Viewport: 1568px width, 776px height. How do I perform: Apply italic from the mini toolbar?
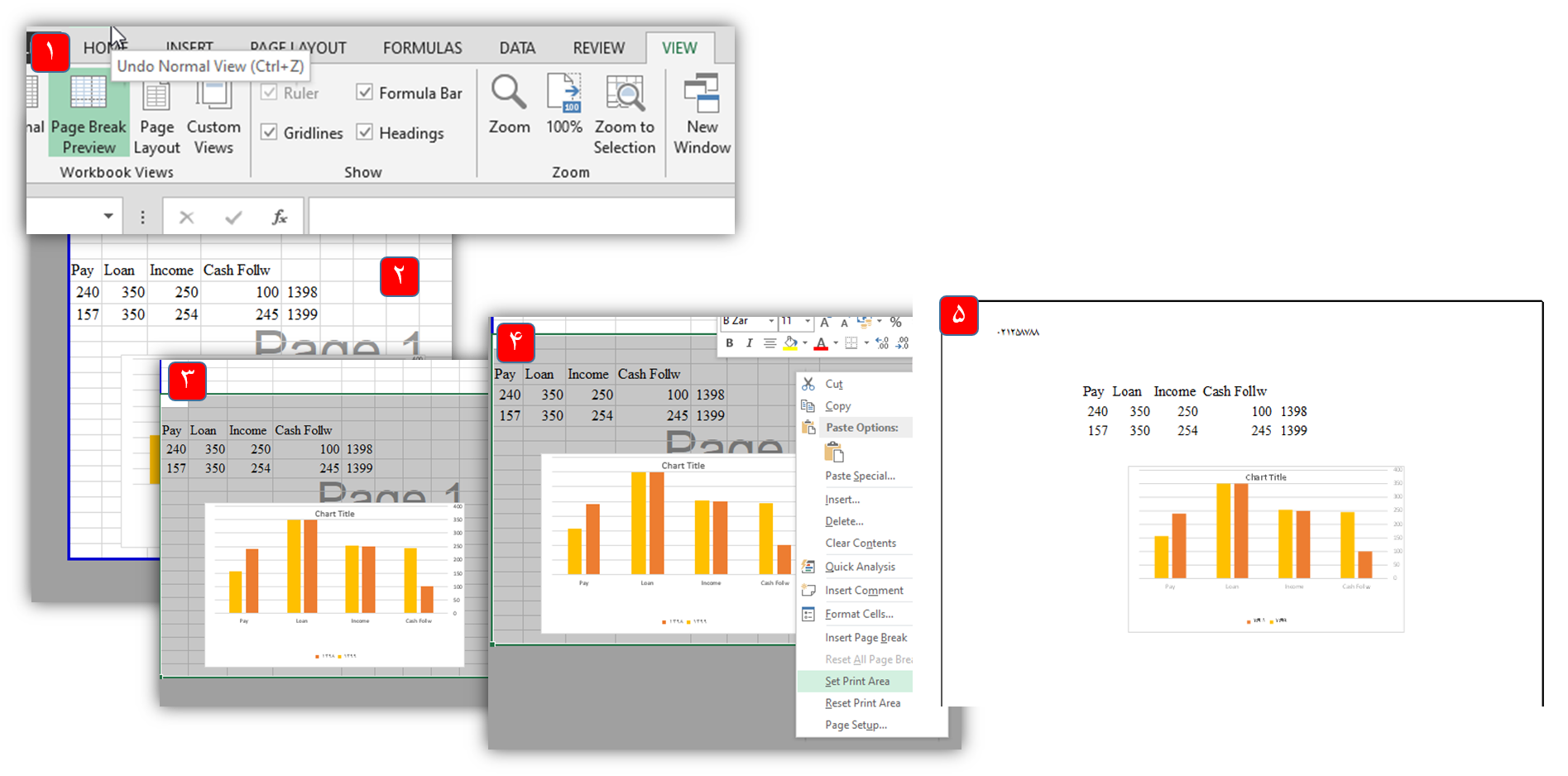pos(749,343)
